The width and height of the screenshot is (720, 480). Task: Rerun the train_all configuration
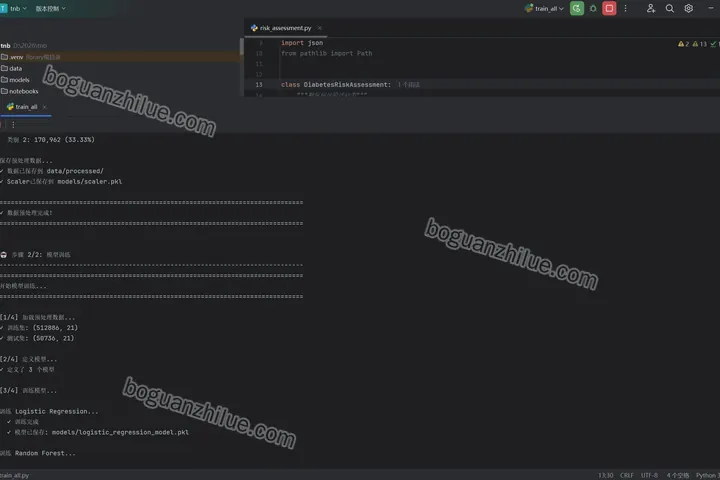point(577,8)
